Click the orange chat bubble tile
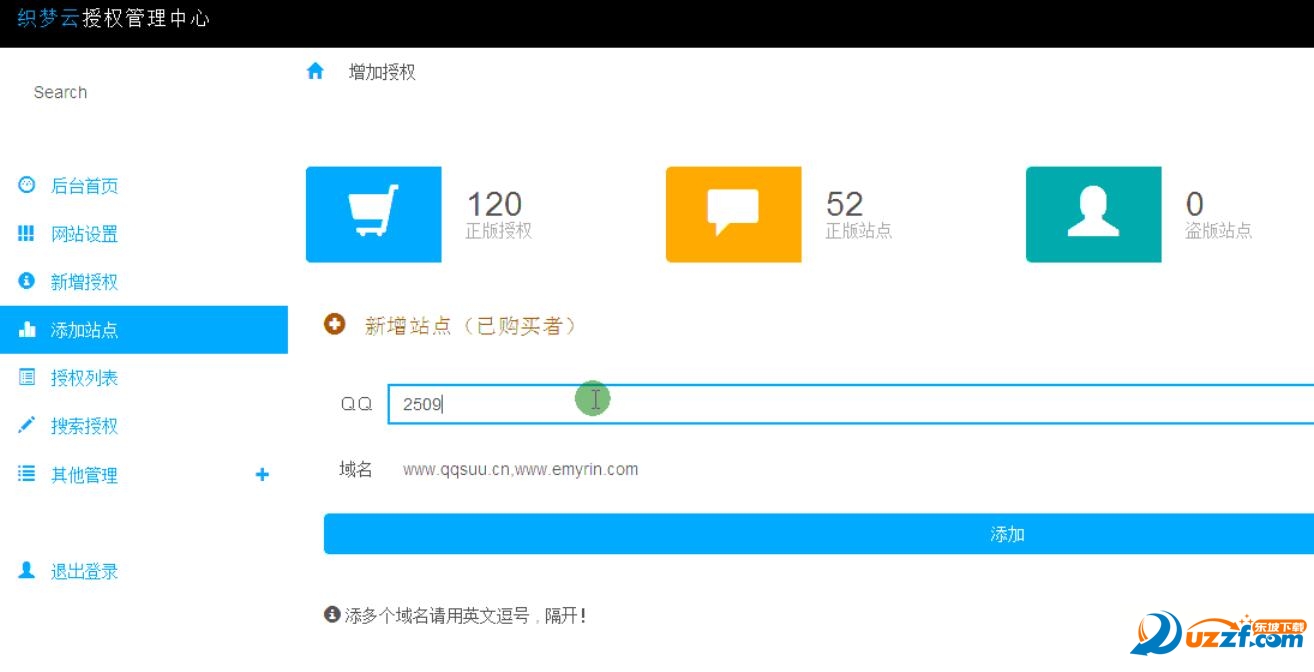The width and height of the screenshot is (1314, 672). click(733, 214)
